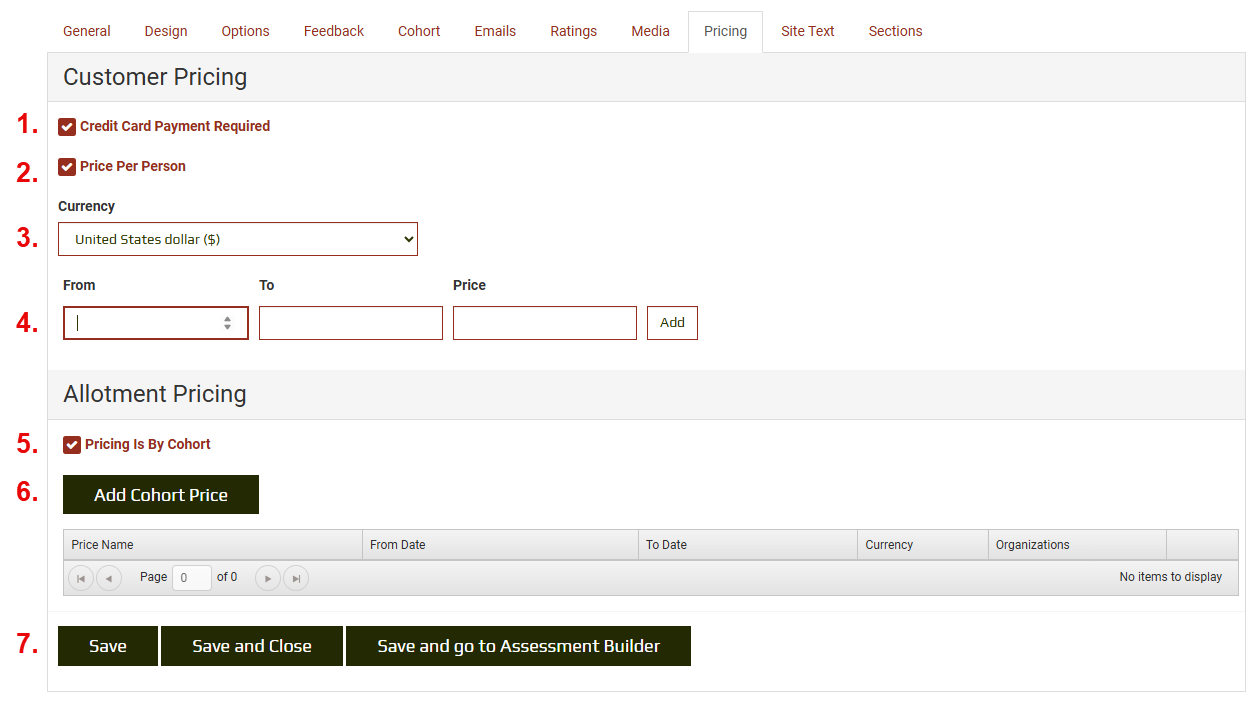1258x704 pixels.
Task: Uncheck Credit Card Payment Required
Action: click(x=67, y=126)
